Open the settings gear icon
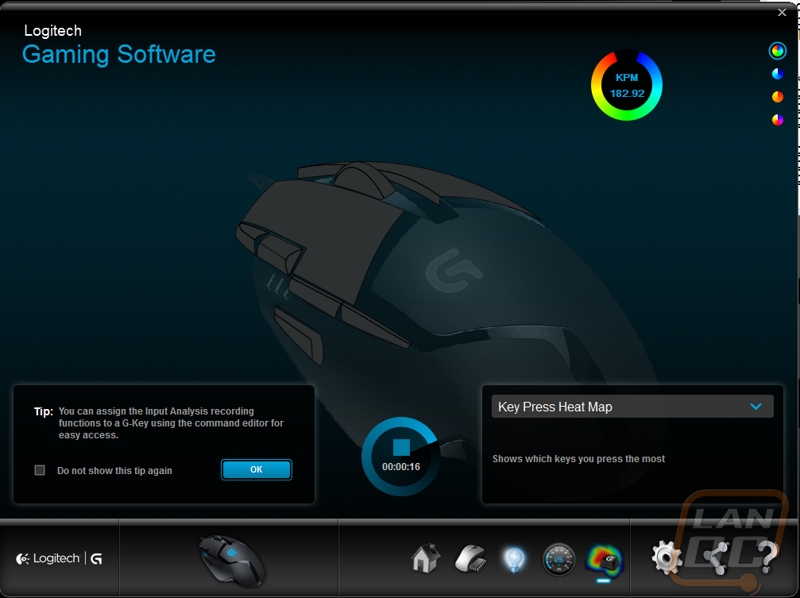 pos(666,558)
